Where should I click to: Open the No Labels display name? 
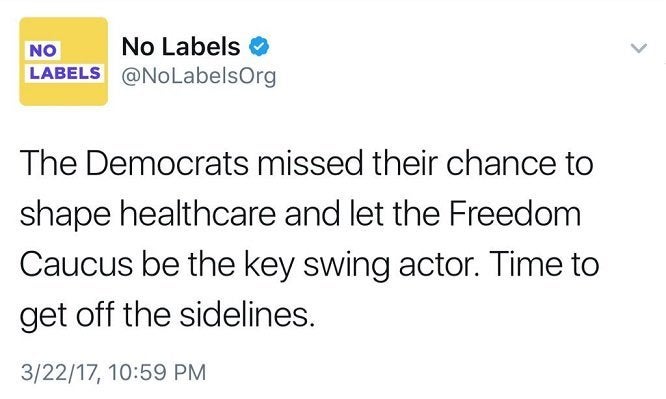(x=181, y=46)
